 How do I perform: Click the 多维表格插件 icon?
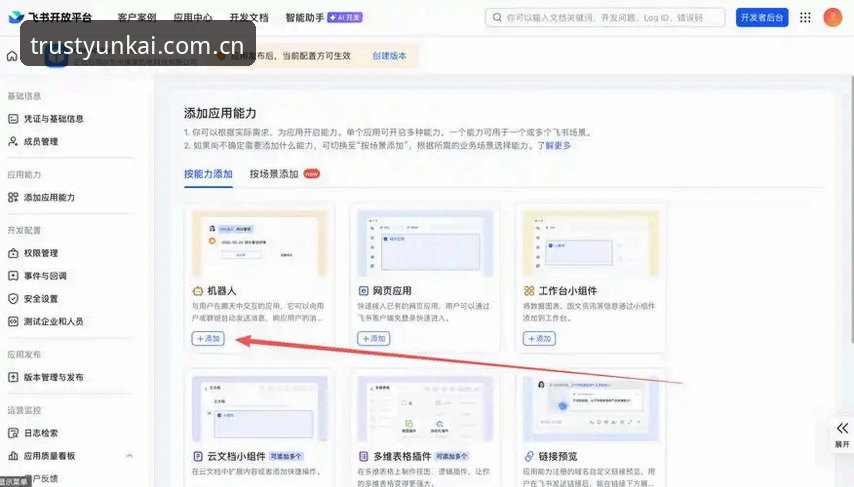363,456
